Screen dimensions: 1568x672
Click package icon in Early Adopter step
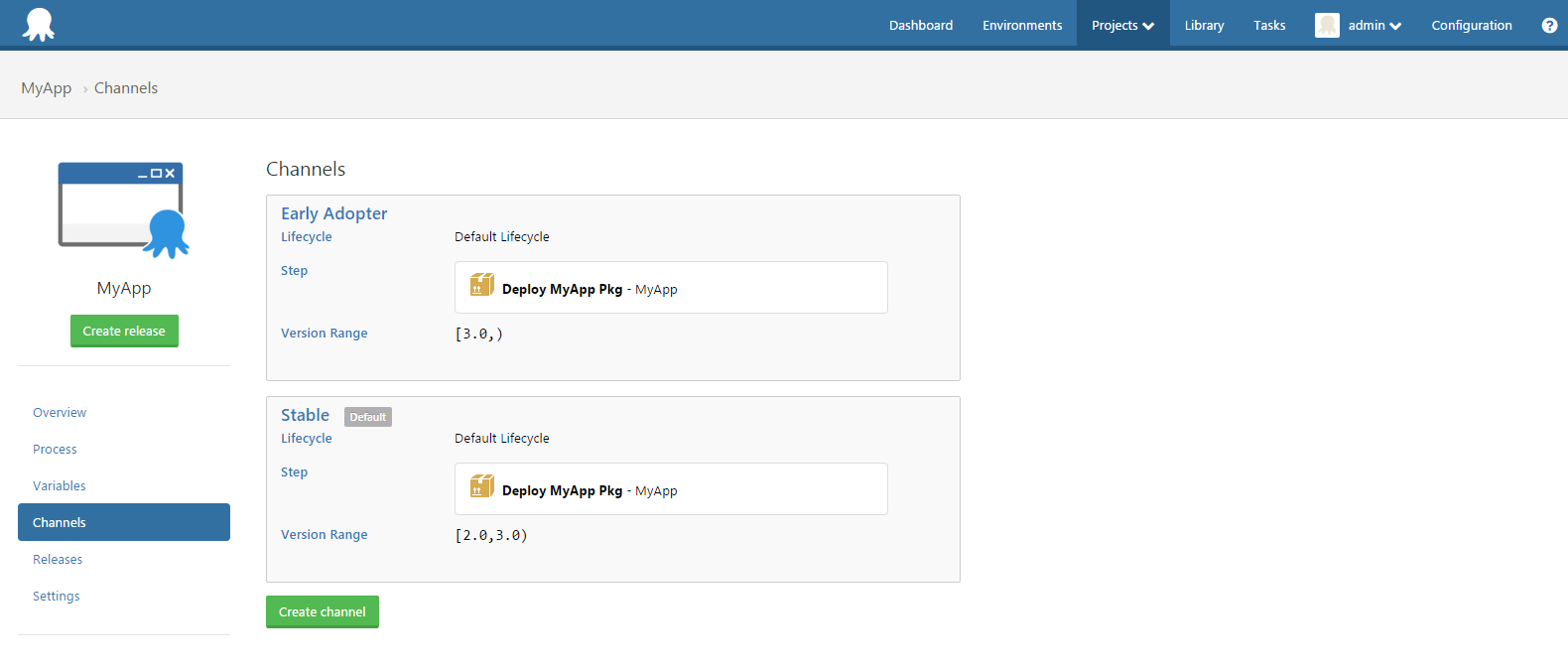(482, 286)
